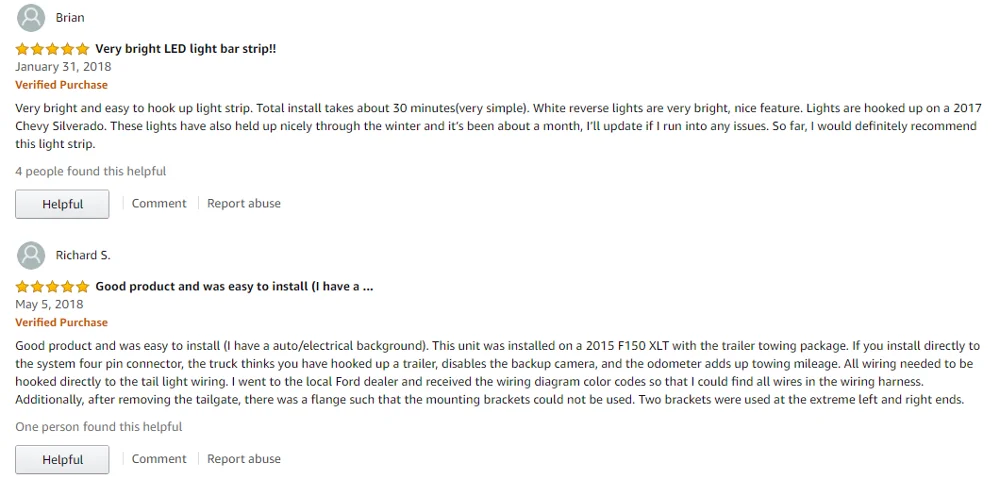Mark Richard S.'s review as Helpful
Image resolution: width=1000 pixels, height=479 pixels.
62,460
